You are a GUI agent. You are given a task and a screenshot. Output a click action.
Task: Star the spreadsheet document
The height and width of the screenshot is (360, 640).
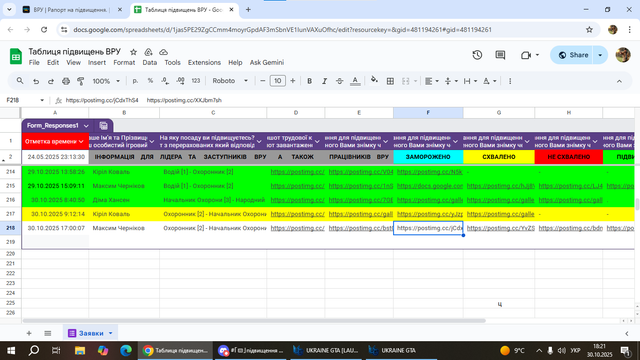133,52
